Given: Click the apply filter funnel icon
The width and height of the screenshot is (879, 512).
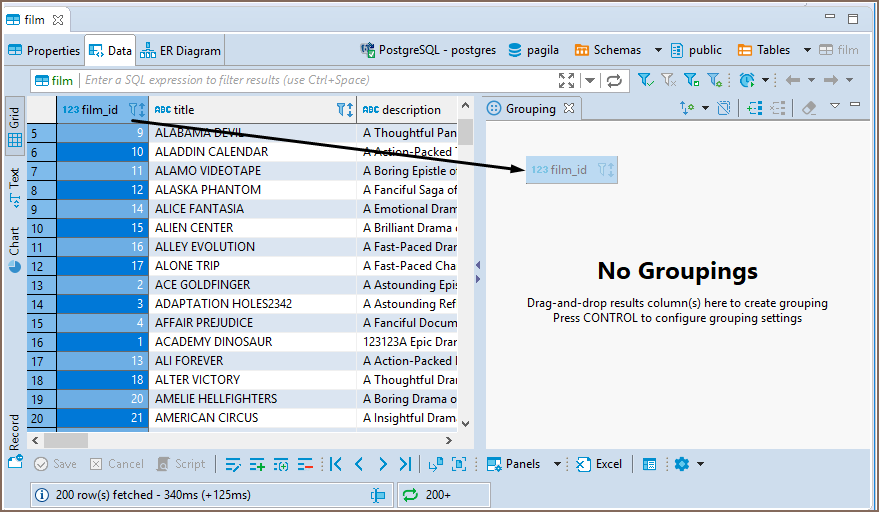Looking at the screenshot, I should click(645, 80).
